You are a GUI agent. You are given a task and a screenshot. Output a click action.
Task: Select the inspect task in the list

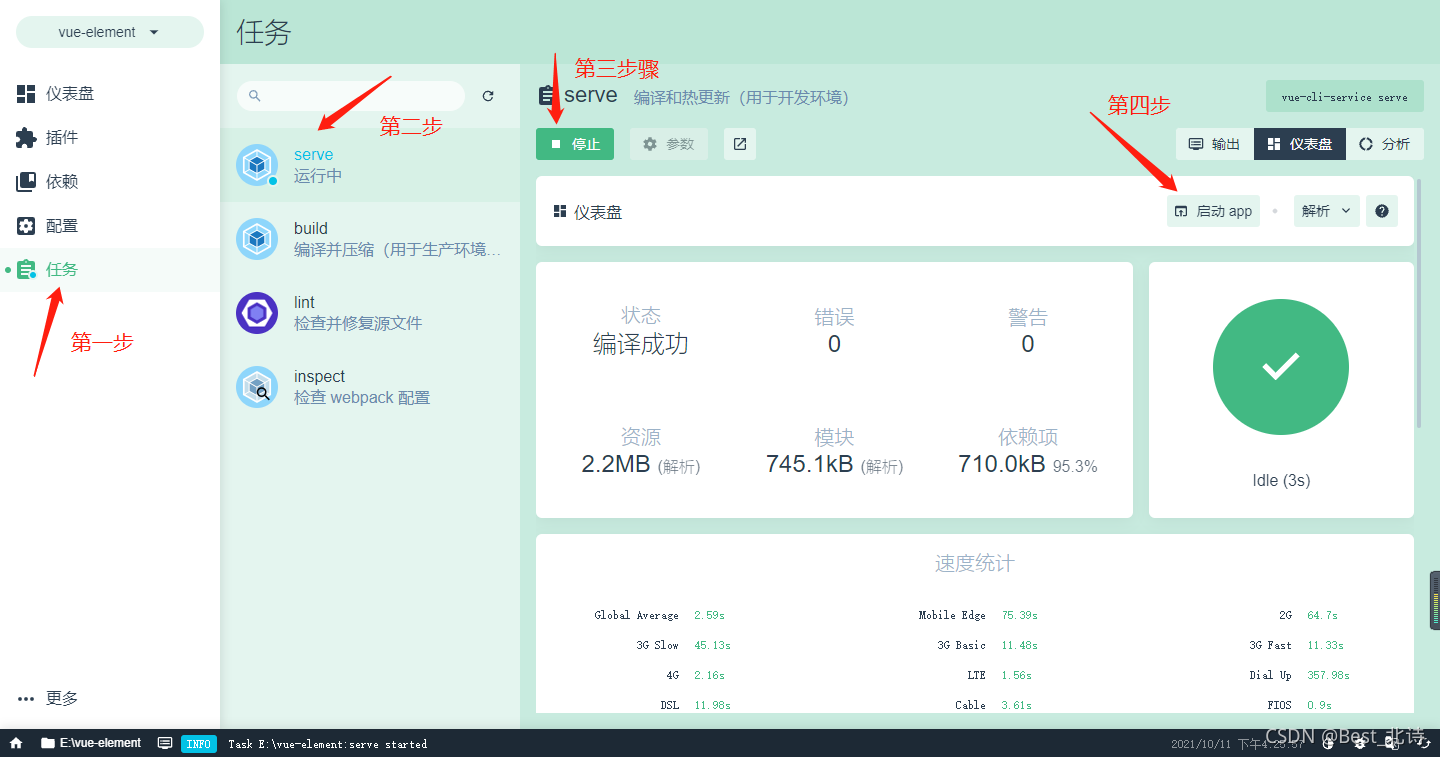(x=370, y=387)
